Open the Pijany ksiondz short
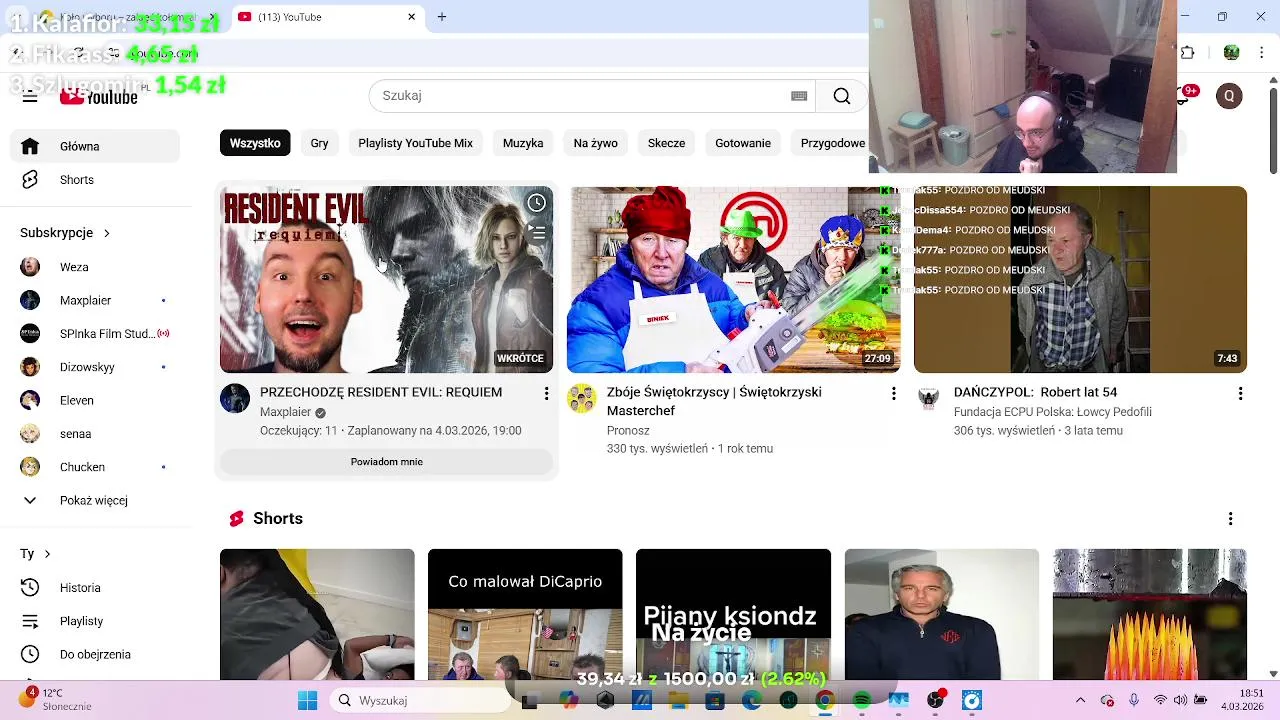Viewport: 1280px width, 720px height. coord(733,614)
